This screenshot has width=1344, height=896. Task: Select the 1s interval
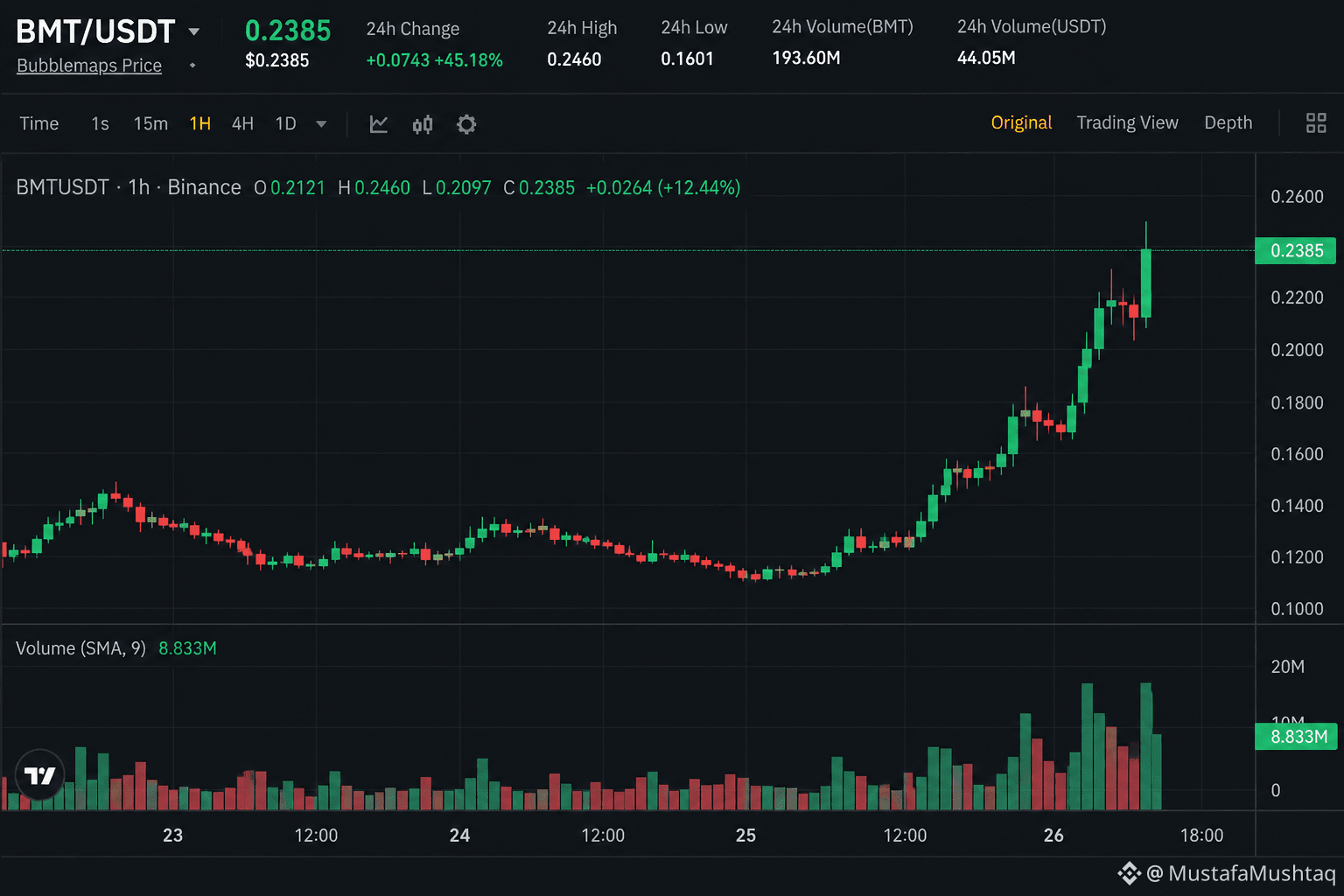click(x=100, y=123)
